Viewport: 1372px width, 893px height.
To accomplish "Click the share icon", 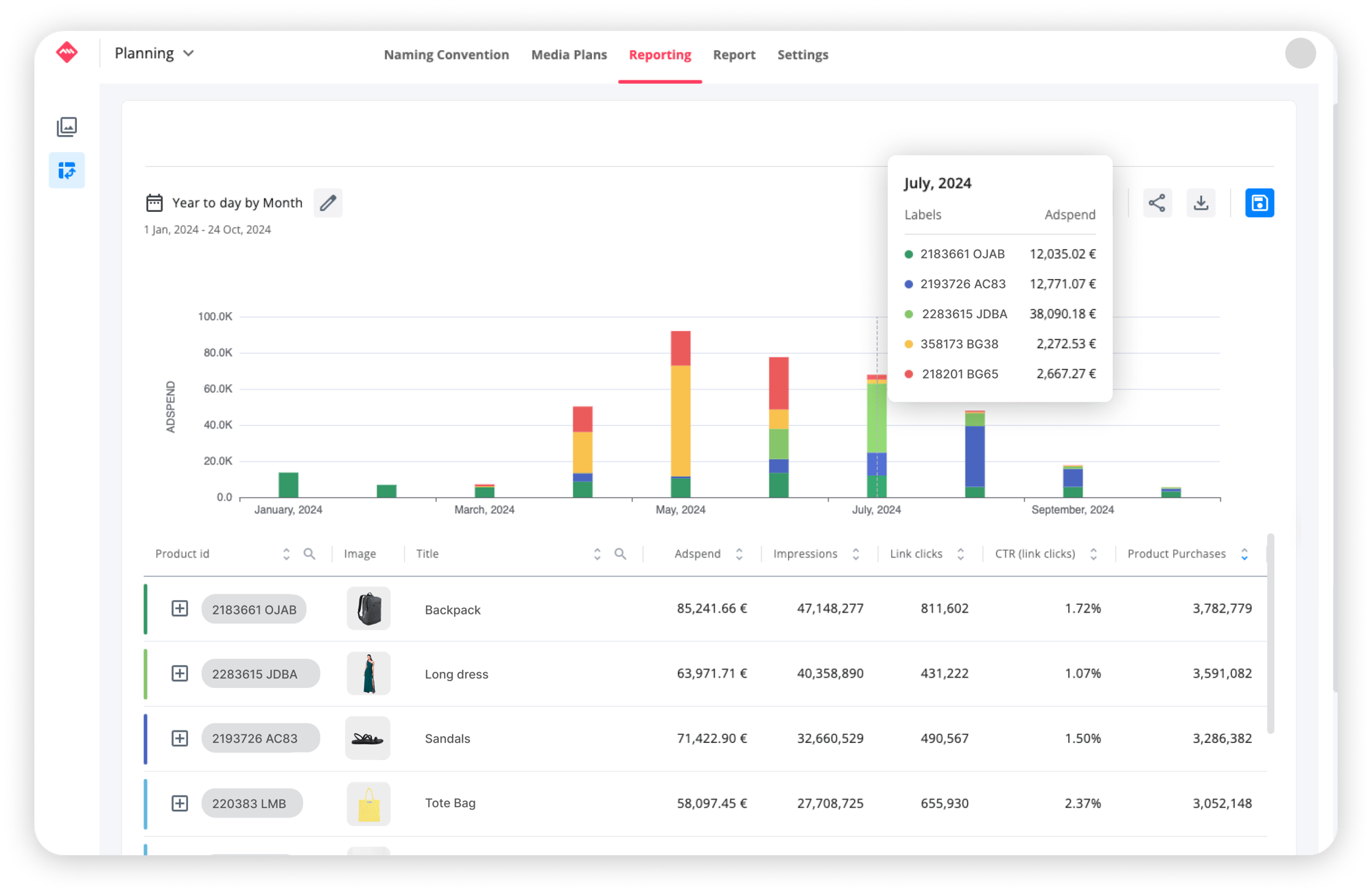I will [x=1157, y=203].
